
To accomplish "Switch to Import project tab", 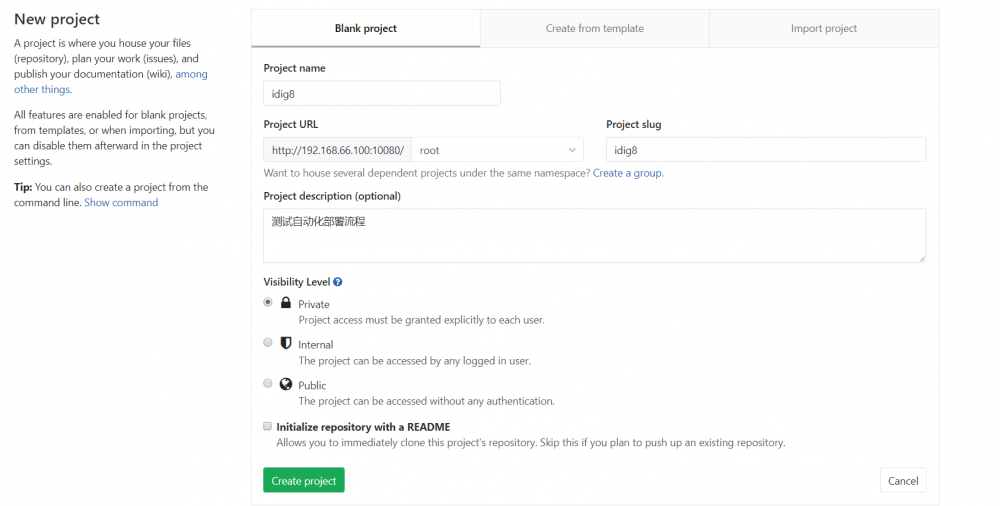I will (x=823, y=28).
